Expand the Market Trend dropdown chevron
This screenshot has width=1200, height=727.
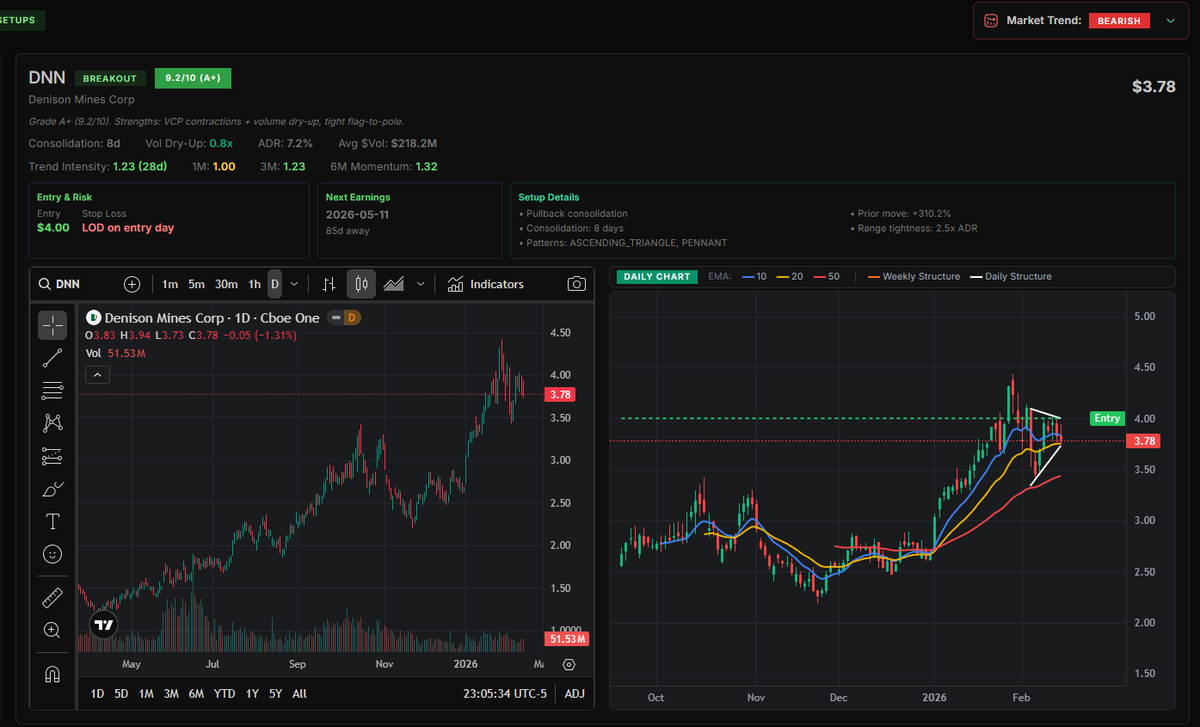pyautogui.click(x=1171, y=20)
